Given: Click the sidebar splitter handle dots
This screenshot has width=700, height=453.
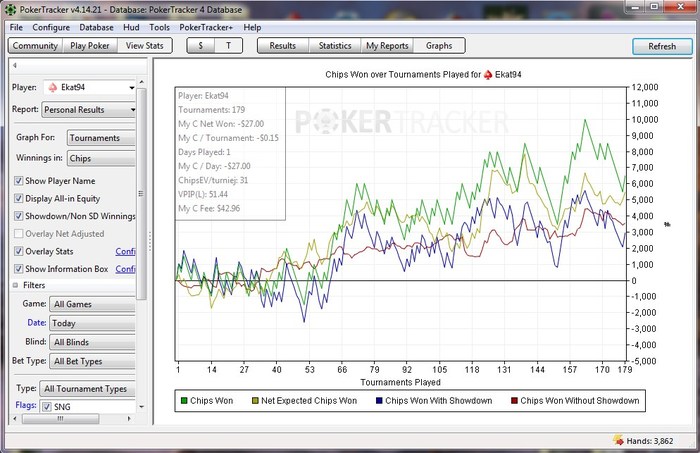Looking at the screenshot, I should pos(150,241).
